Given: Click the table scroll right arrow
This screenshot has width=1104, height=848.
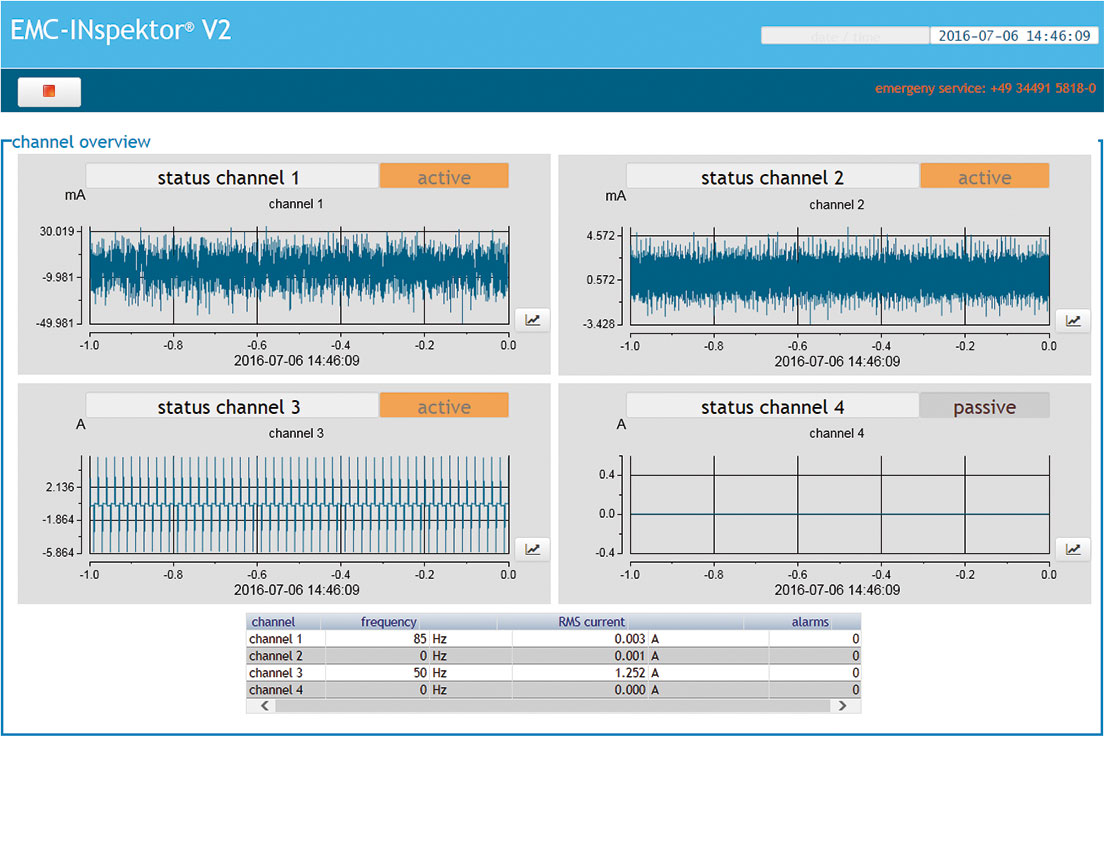Looking at the screenshot, I should click(x=842, y=706).
